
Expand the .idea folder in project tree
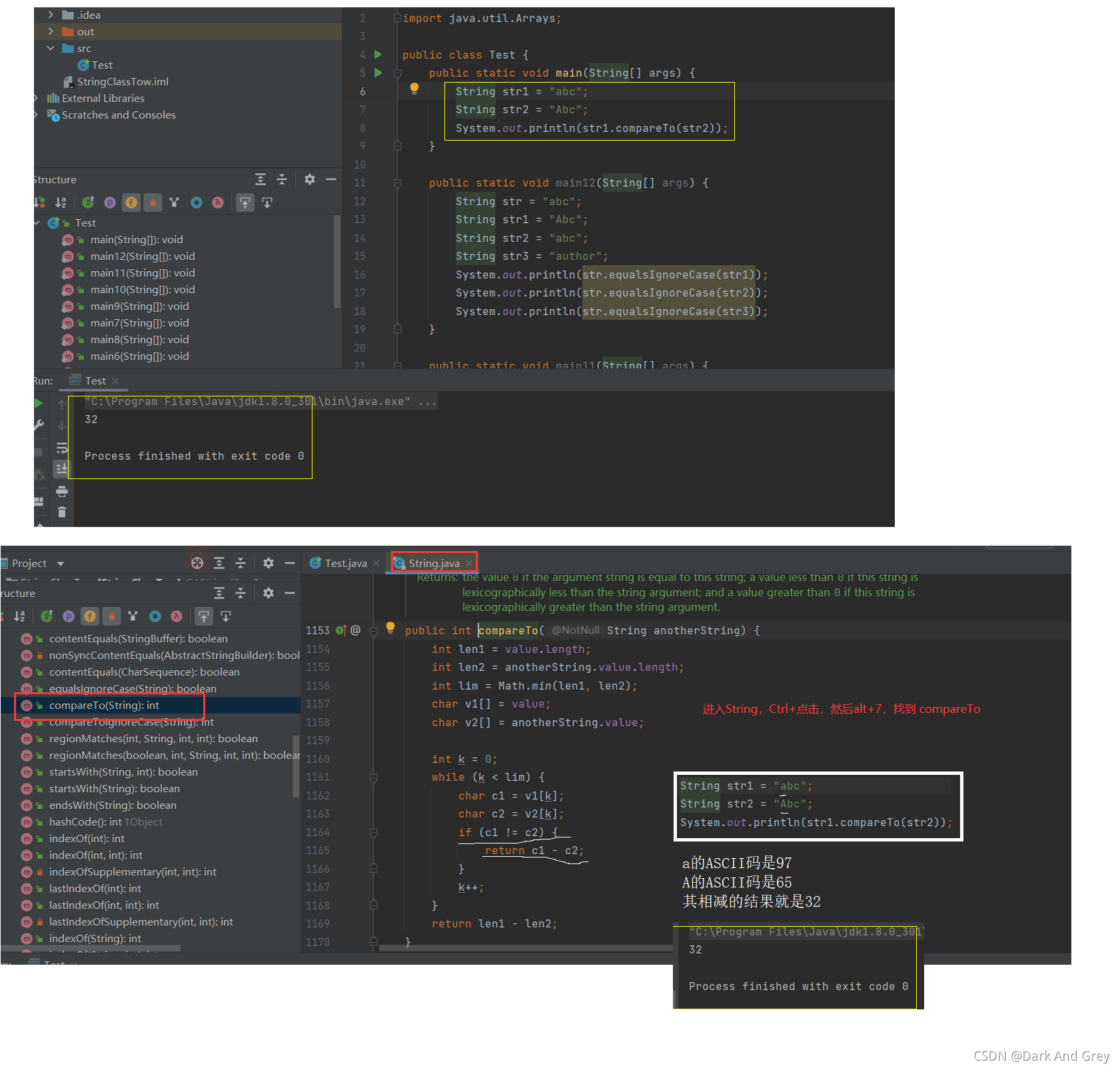point(51,15)
